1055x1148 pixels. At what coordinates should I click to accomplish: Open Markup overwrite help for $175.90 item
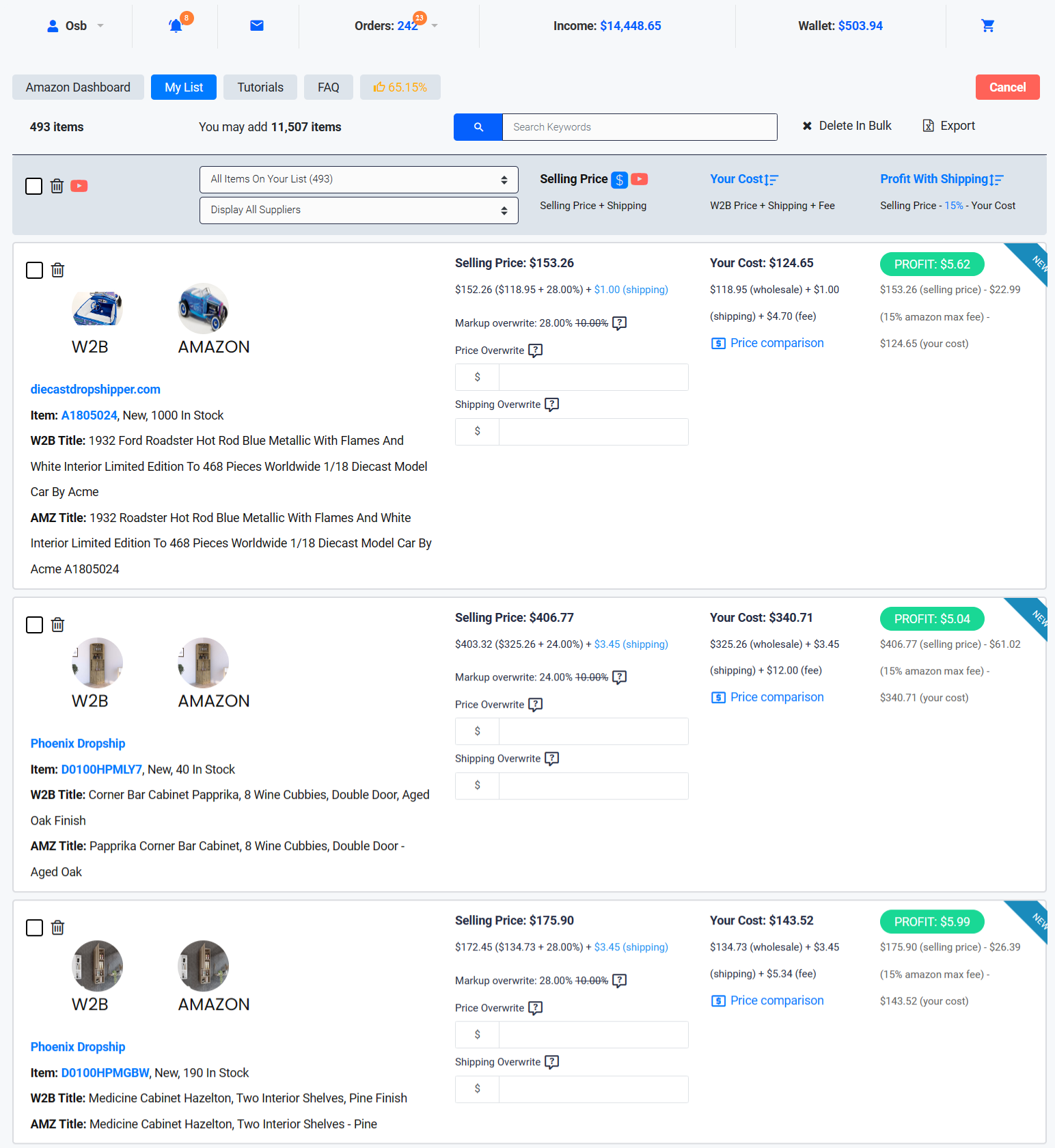coord(620,981)
